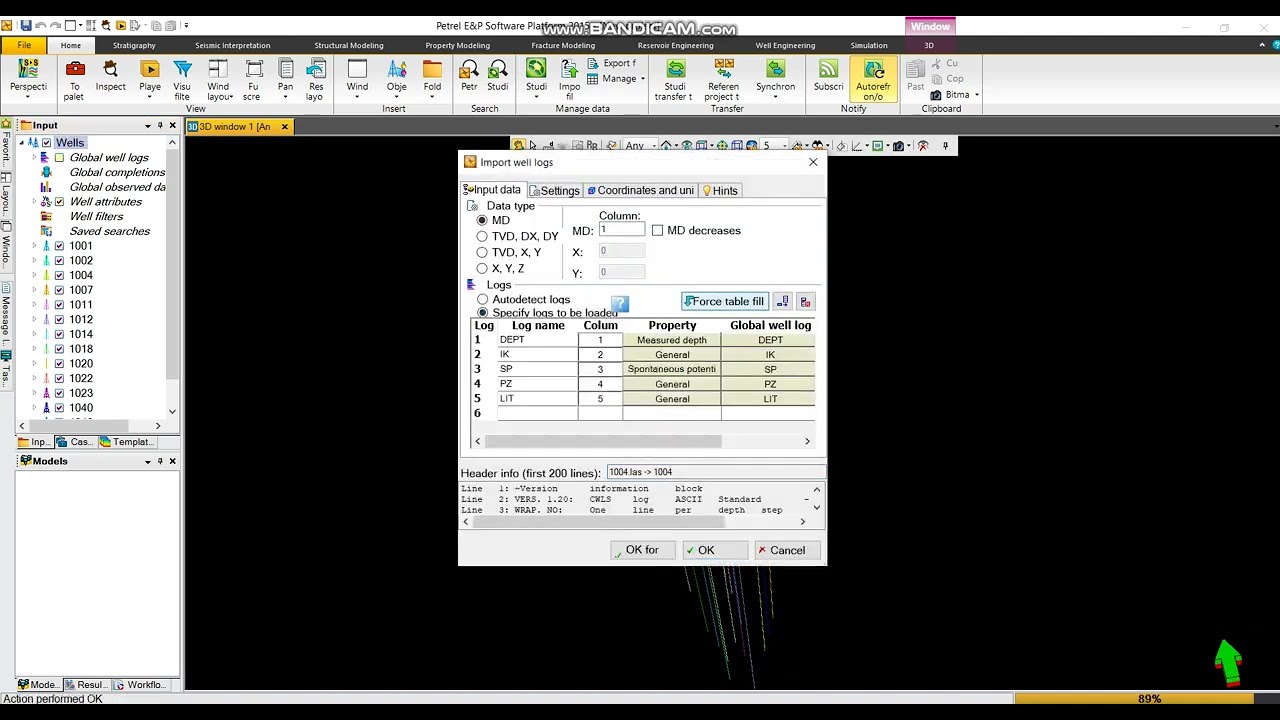This screenshot has height=720, width=1280.
Task: Open the Seismic Interpretation ribbon tab
Action: click(x=232, y=45)
